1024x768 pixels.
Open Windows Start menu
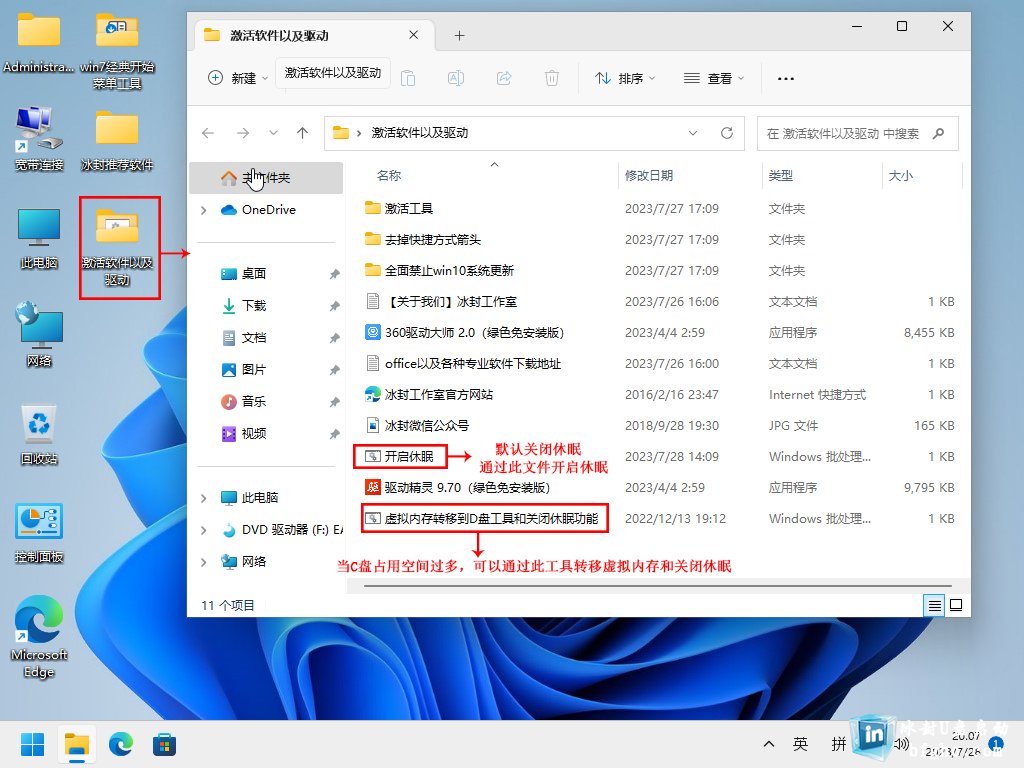(x=32, y=744)
